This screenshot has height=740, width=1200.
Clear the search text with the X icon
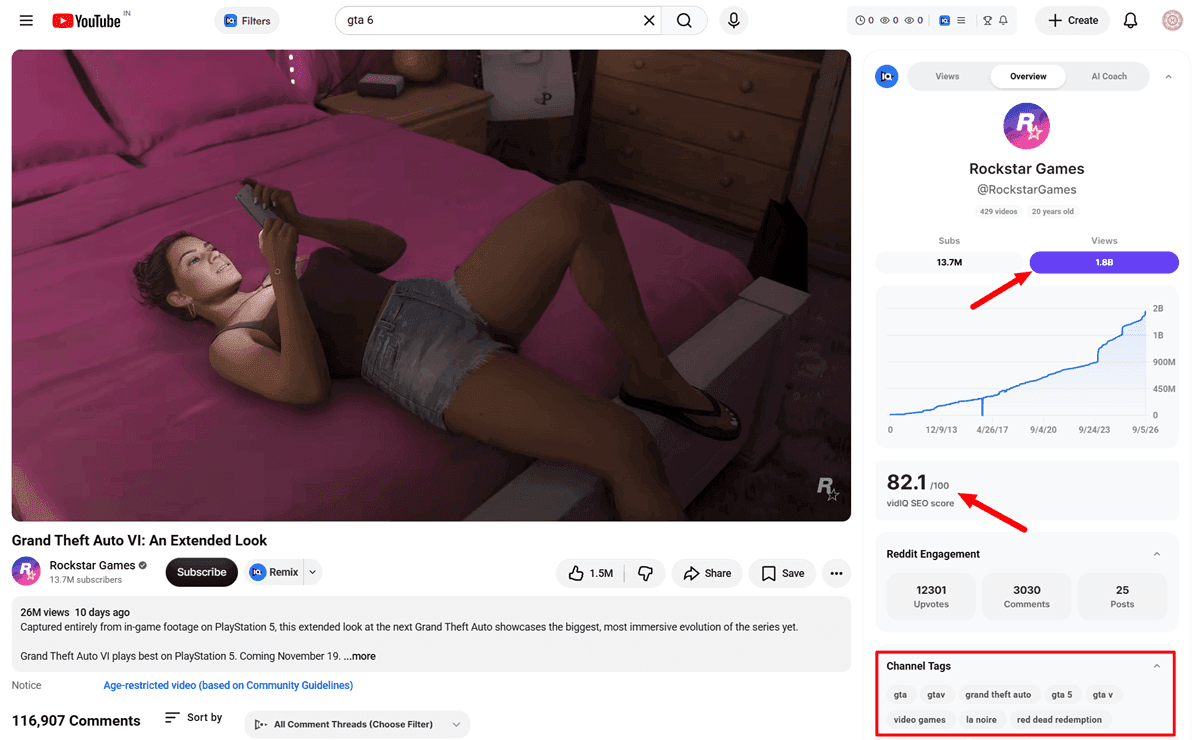tap(649, 20)
